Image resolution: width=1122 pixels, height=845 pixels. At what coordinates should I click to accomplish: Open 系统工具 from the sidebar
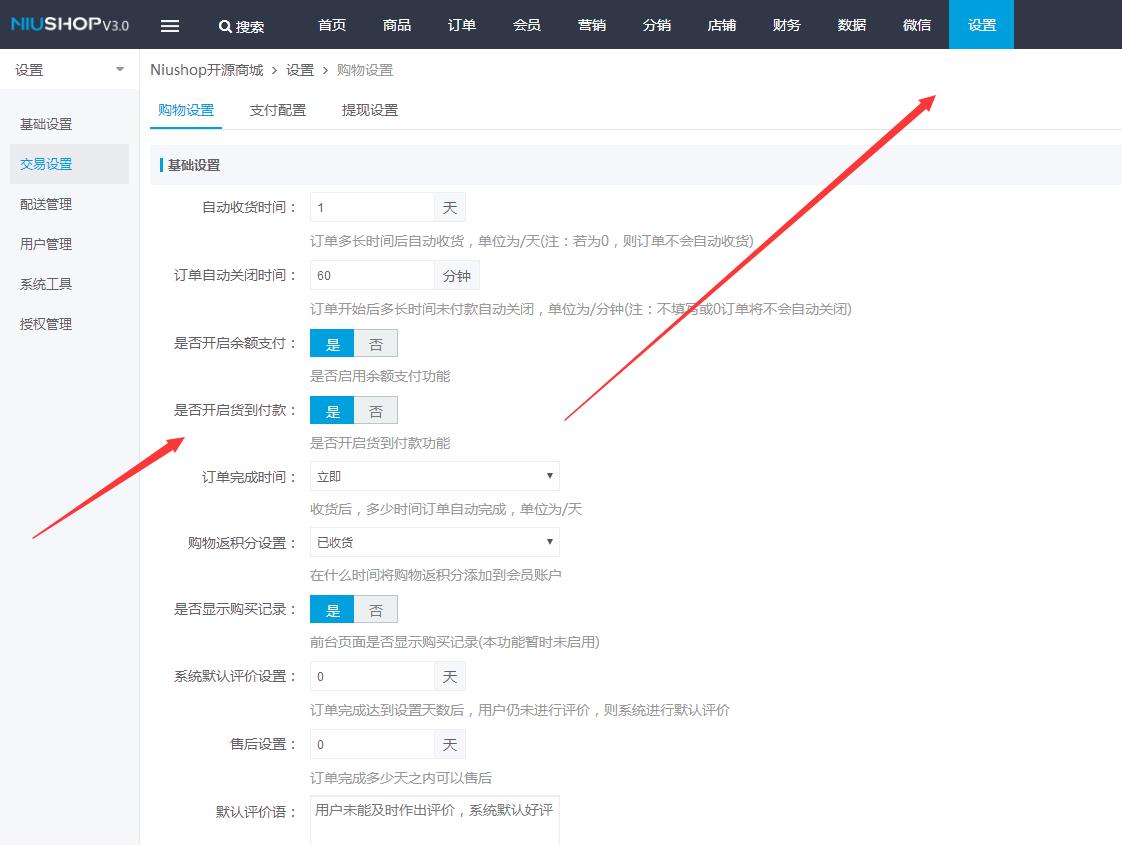[x=45, y=283]
